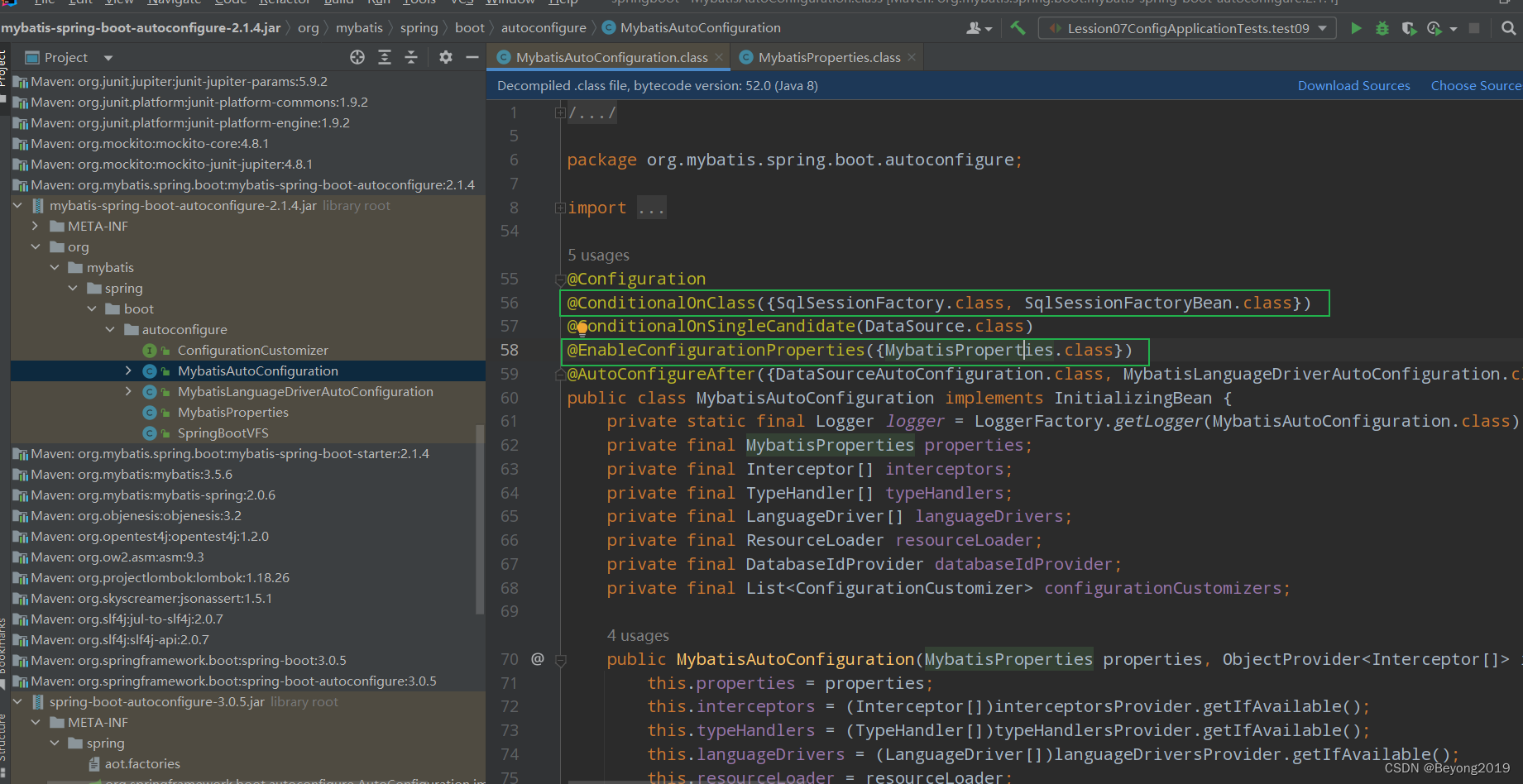The width and height of the screenshot is (1523, 784).
Task: Unfold the collapsed comment on line 1
Action: coord(560,112)
